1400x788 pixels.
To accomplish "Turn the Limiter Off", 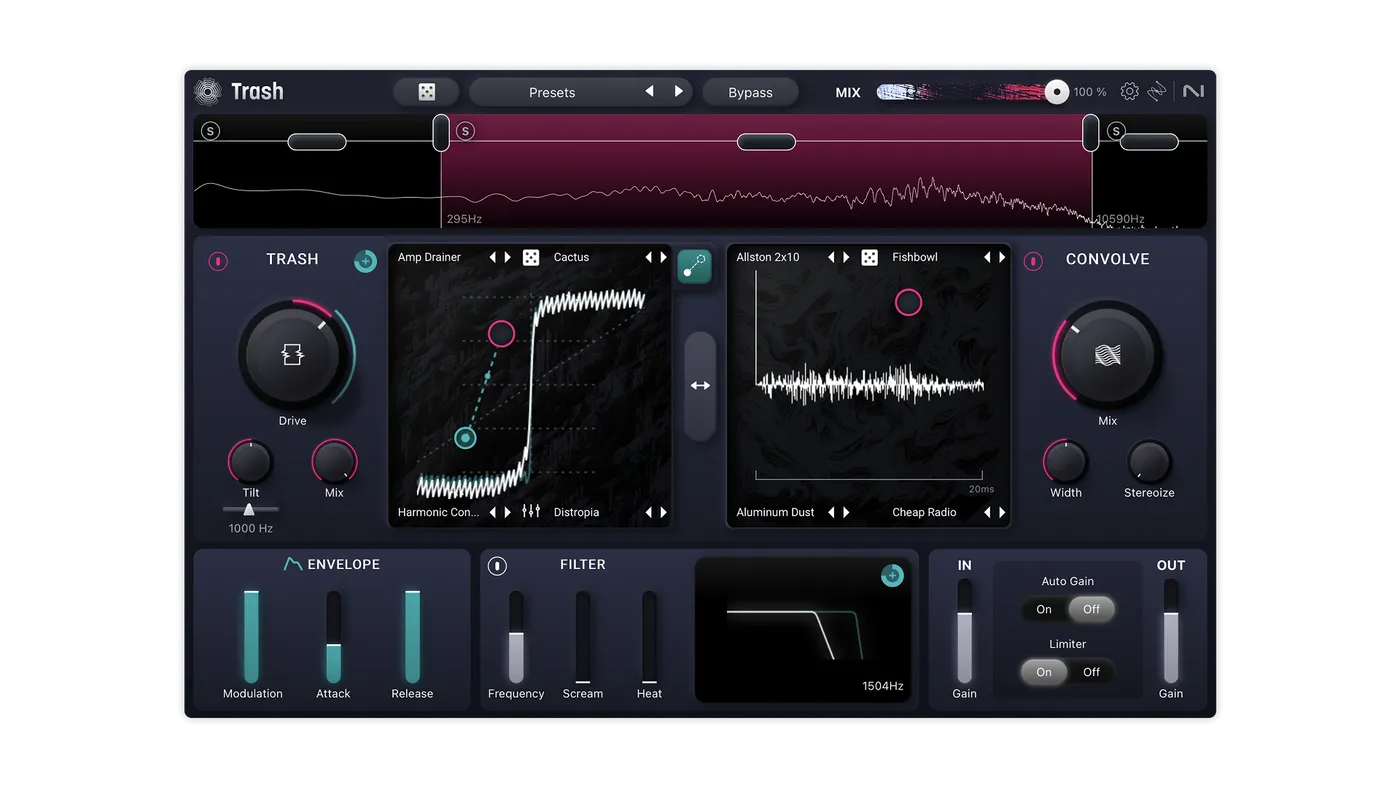I will click(1091, 672).
